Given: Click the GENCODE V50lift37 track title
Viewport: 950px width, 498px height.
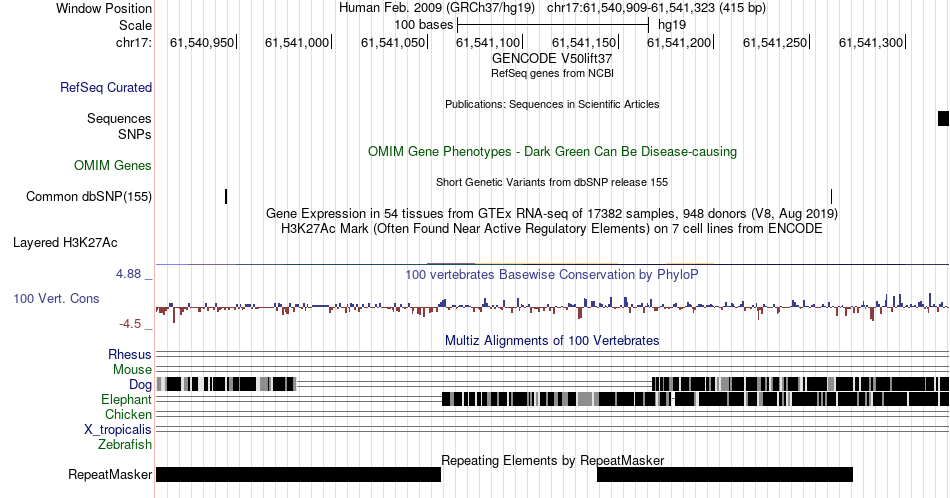Looking at the screenshot, I should [552, 58].
